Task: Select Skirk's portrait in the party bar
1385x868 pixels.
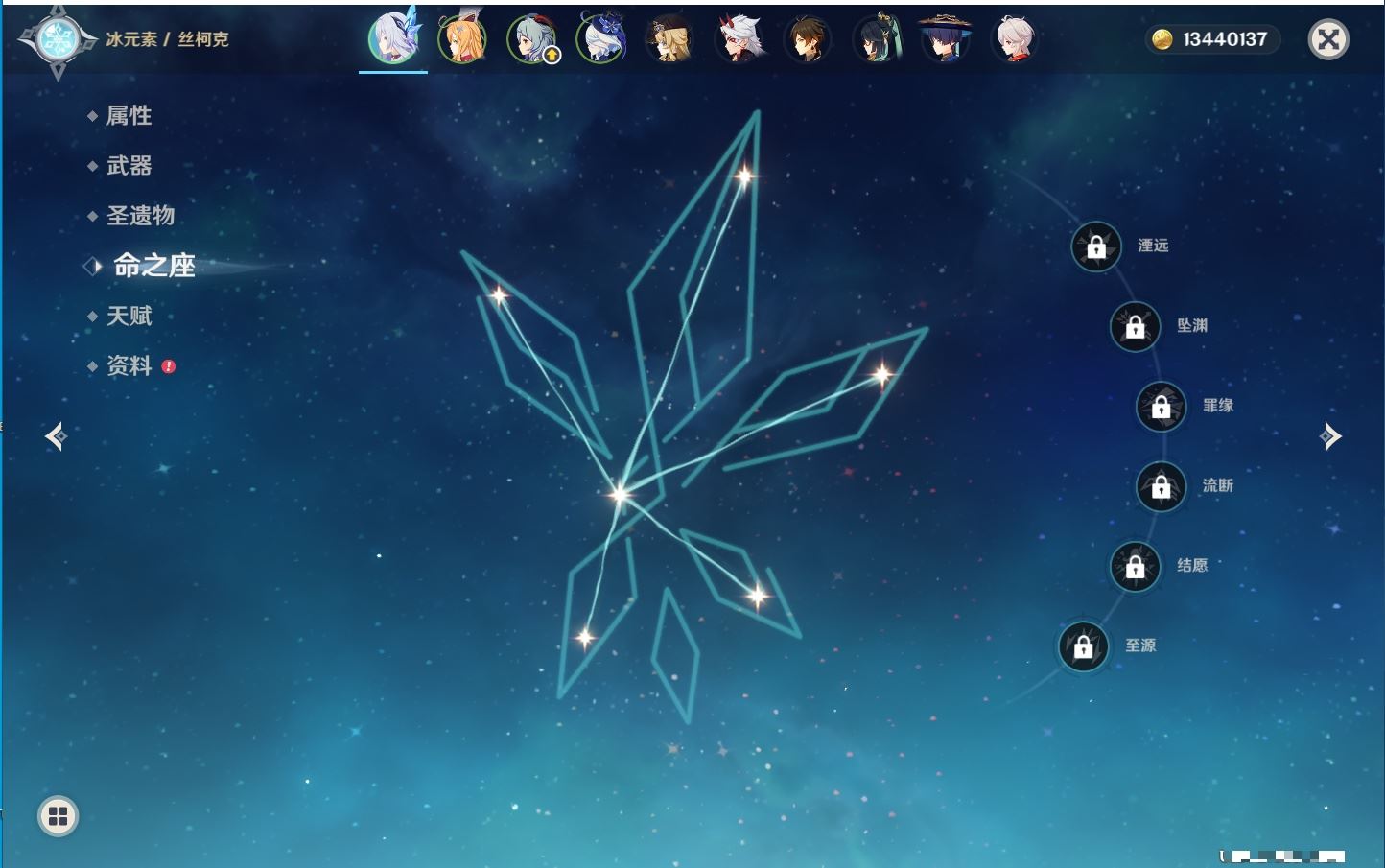Action: [393, 39]
